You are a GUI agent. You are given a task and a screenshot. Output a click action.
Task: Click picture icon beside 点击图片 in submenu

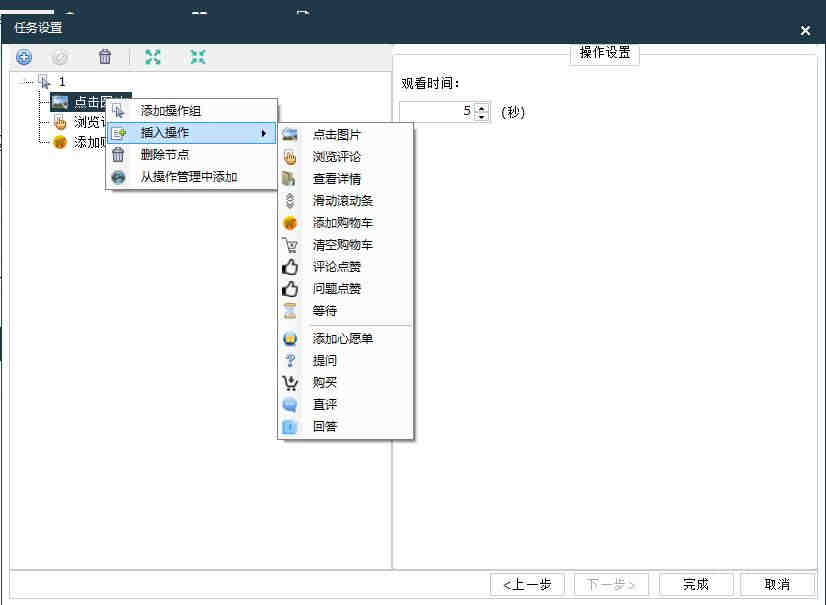click(x=290, y=135)
